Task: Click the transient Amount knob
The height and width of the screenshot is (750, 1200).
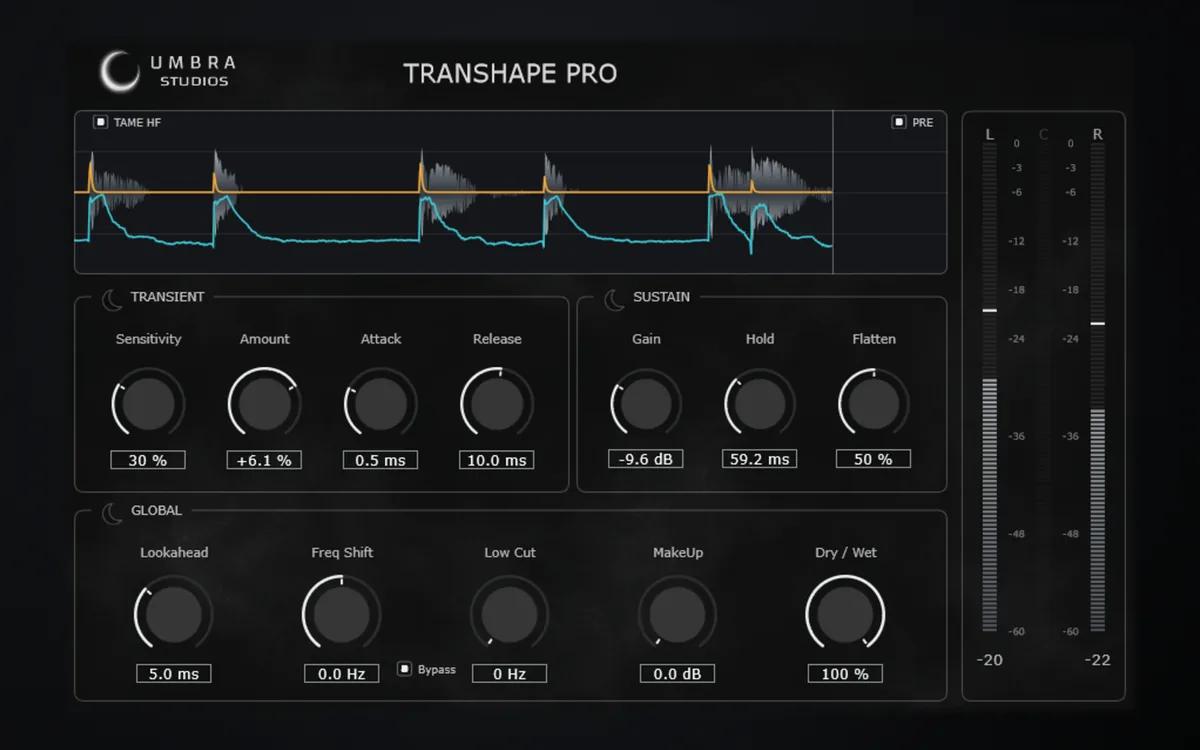Action: tap(264, 402)
